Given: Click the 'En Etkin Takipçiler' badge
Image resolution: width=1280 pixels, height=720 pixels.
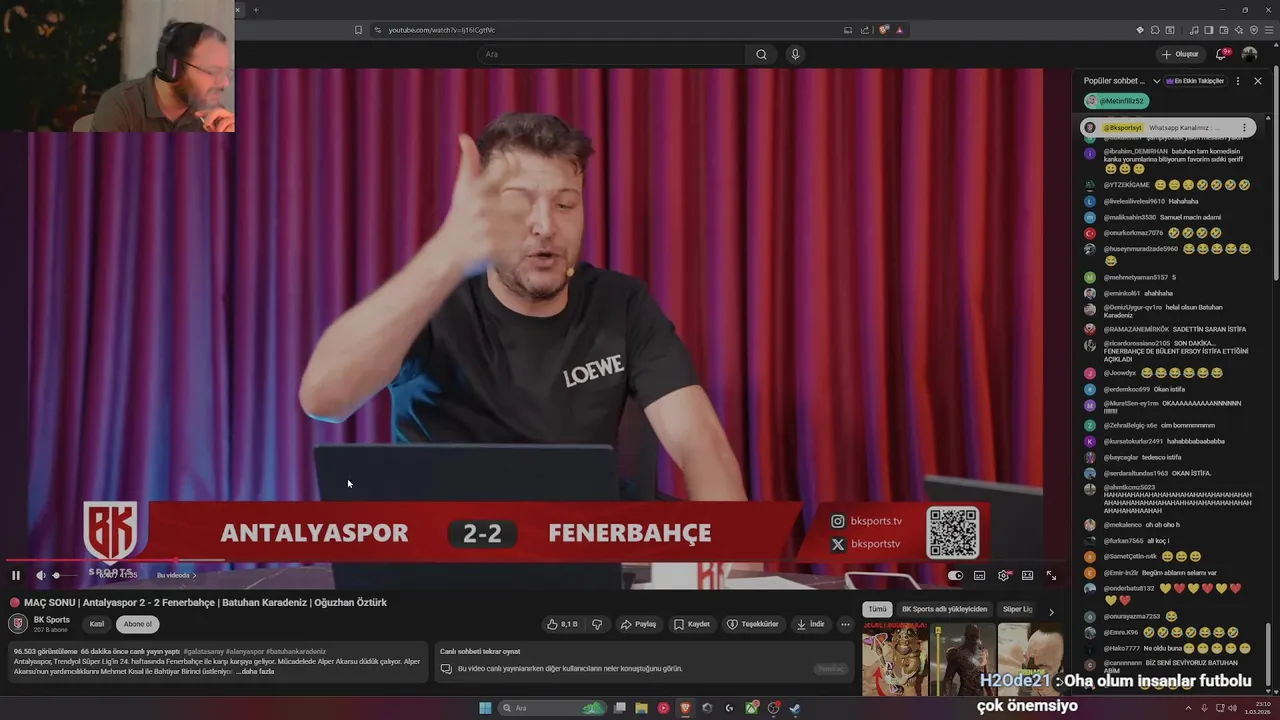Looking at the screenshot, I should tap(1195, 81).
